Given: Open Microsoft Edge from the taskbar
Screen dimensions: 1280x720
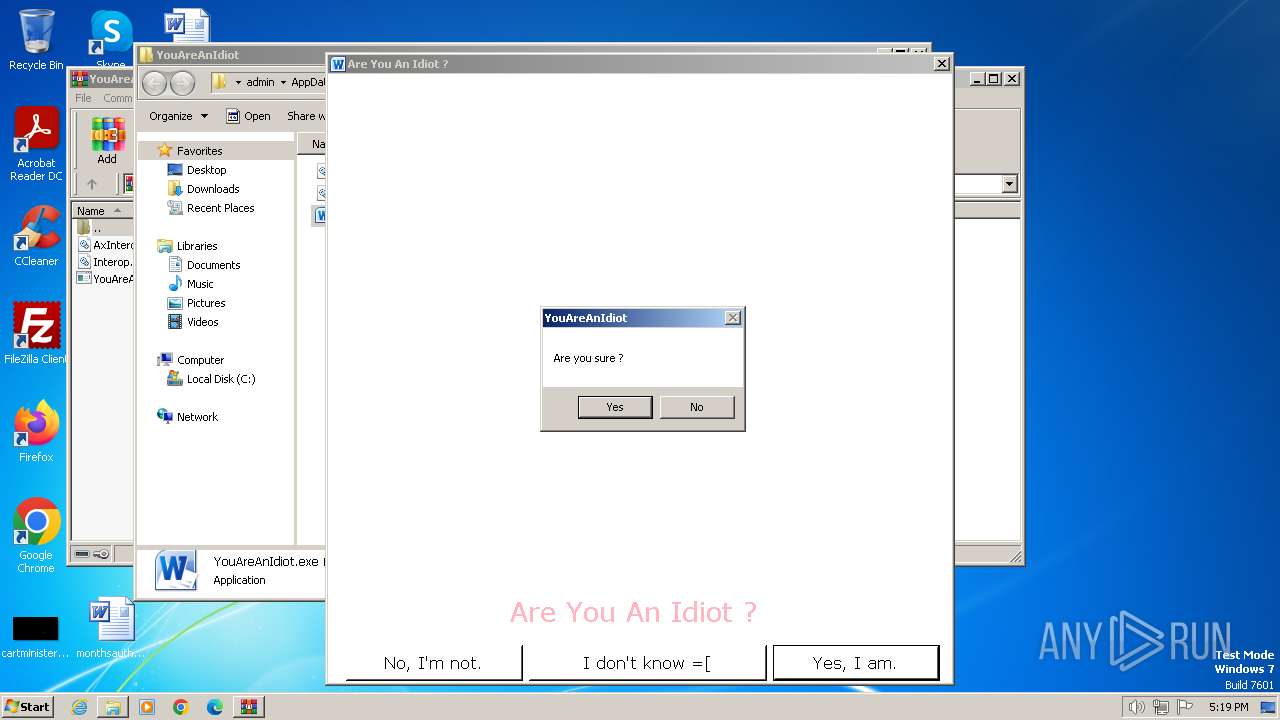Looking at the screenshot, I should click(x=215, y=707).
